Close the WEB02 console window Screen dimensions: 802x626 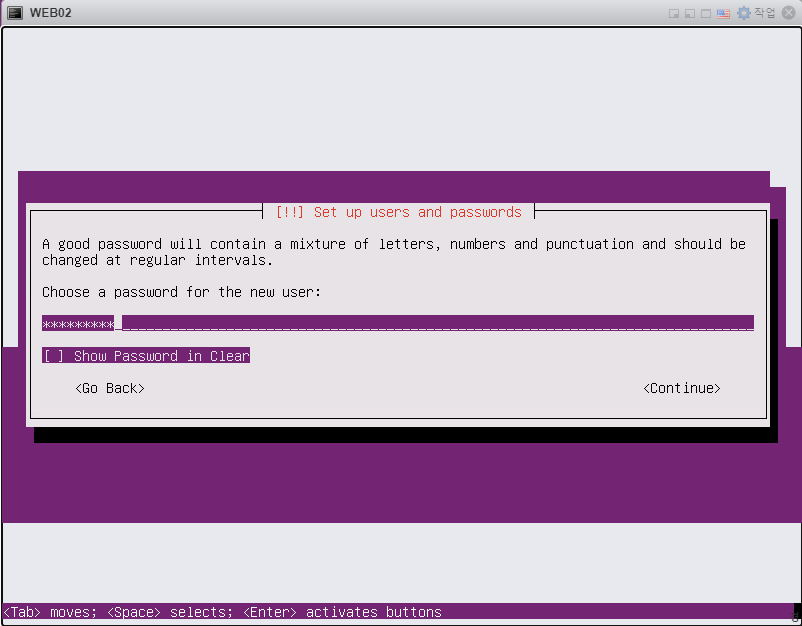pyautogui.click(x=788, y=13)
